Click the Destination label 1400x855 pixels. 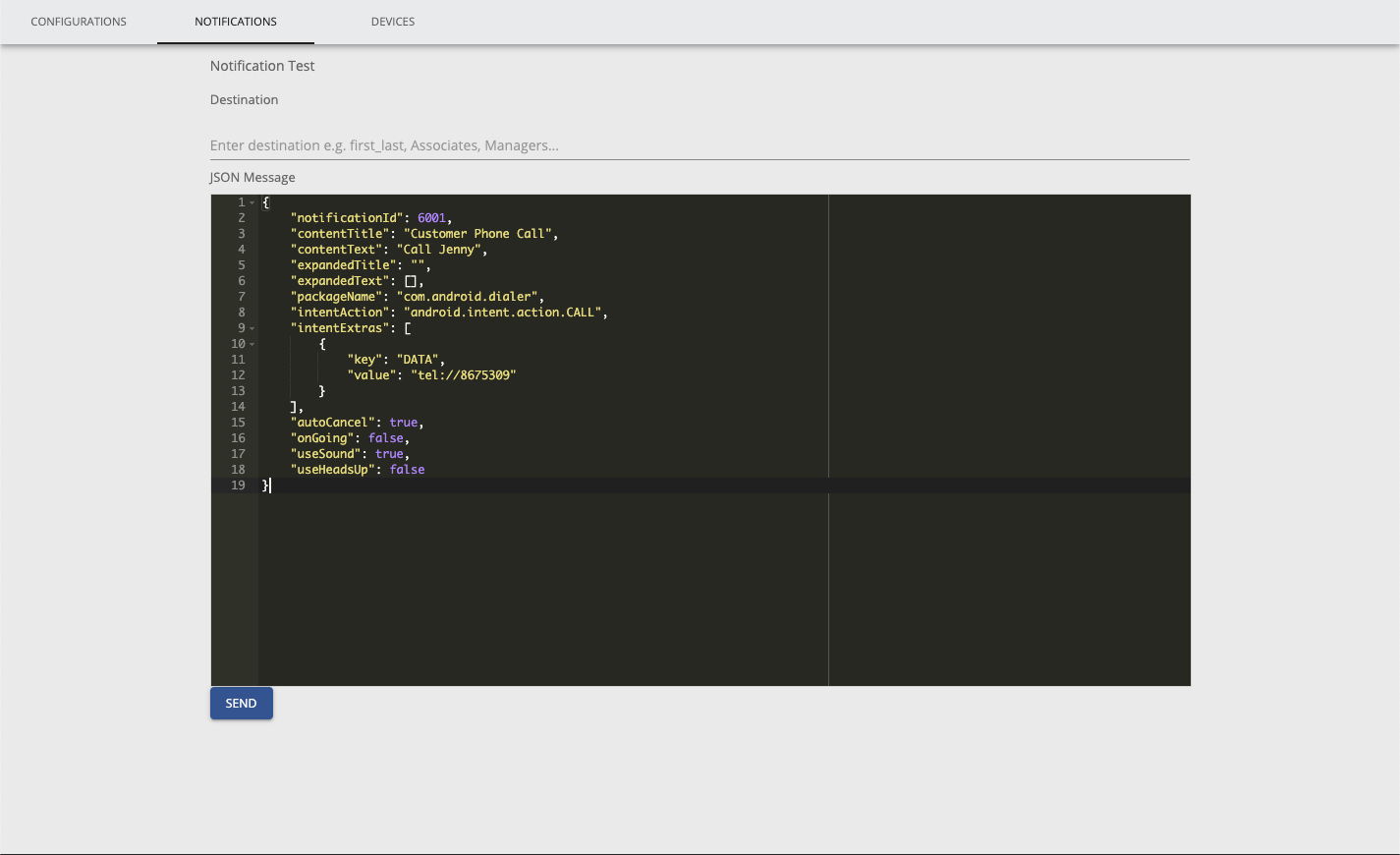point(244,99)
